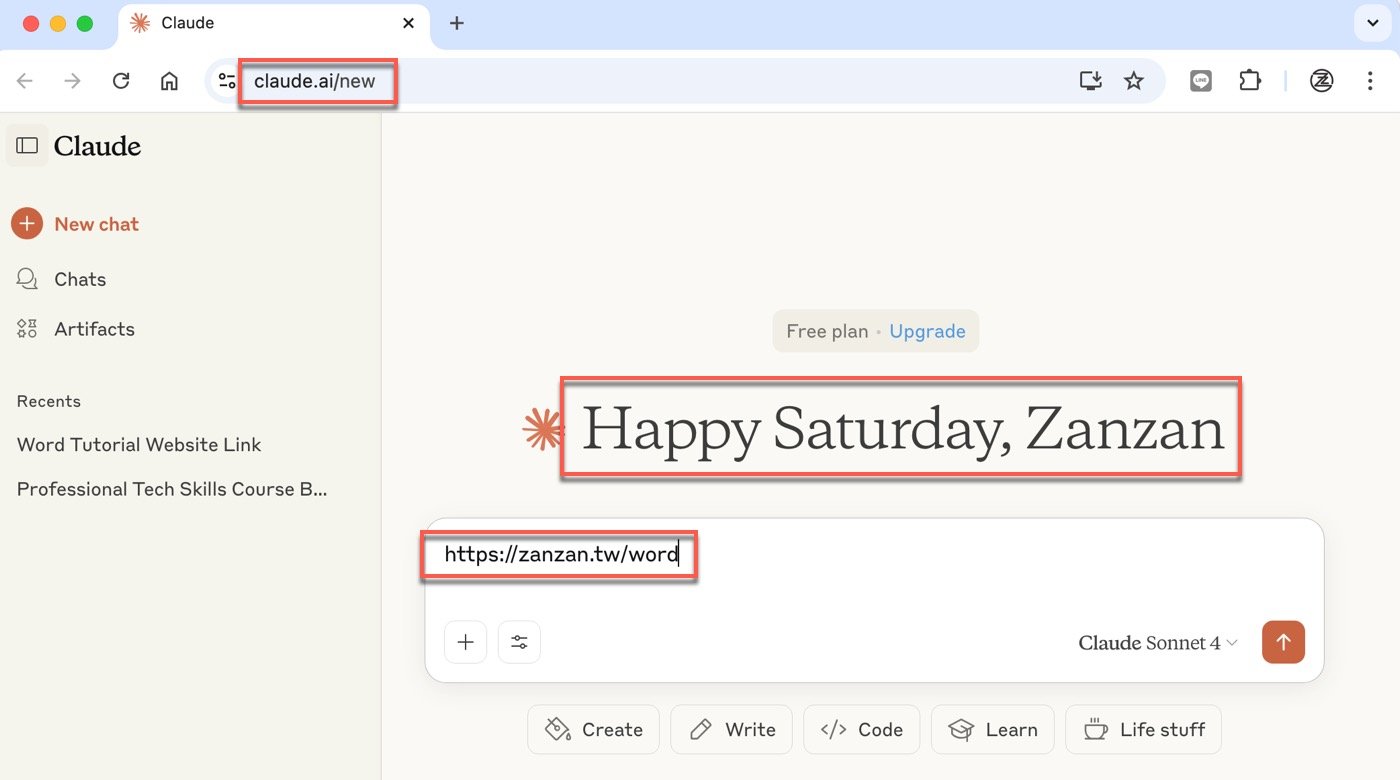
Task: Click the Claude logo text in sidebar
Action: [97, 146]
